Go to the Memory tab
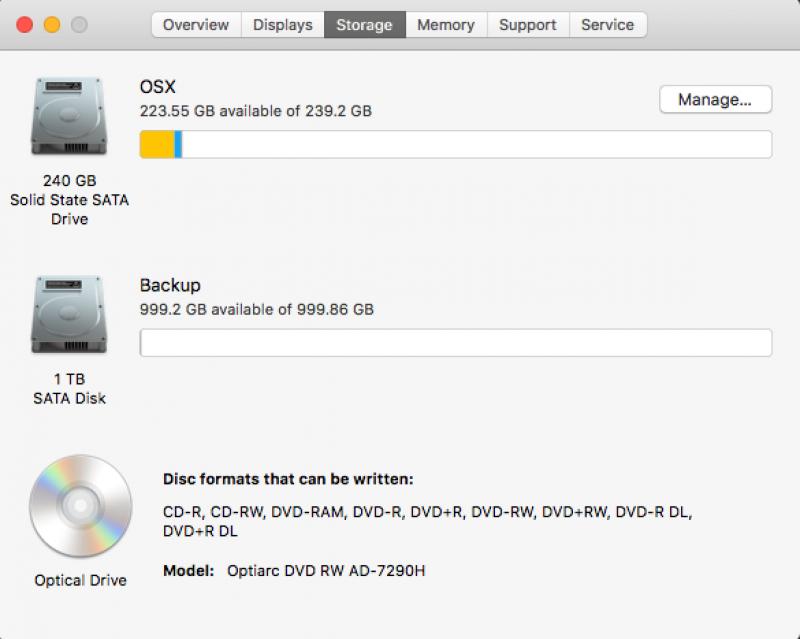 tap(446, 24)
